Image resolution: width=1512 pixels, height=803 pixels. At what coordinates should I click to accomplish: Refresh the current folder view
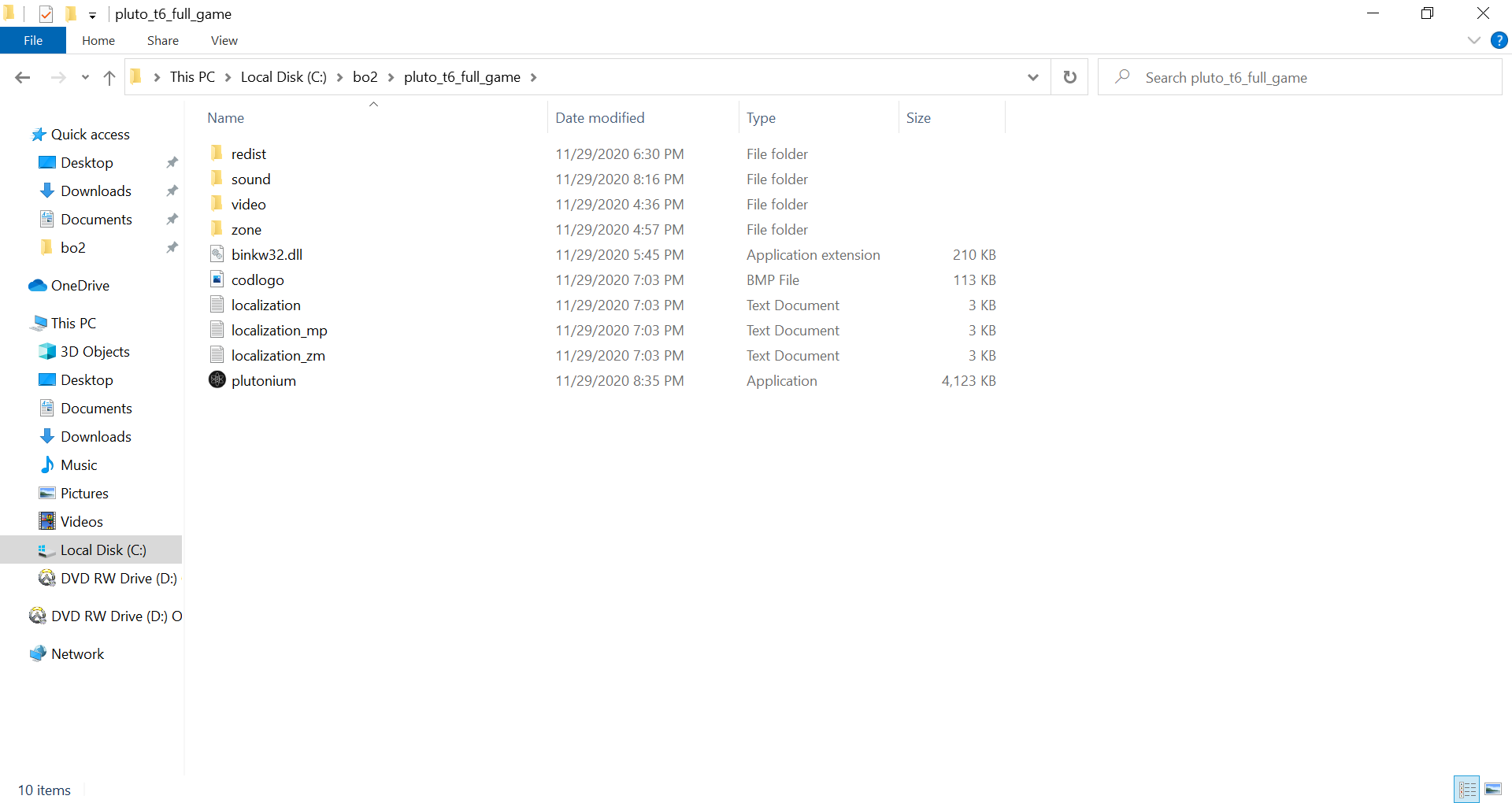pyautogui.click(x=1069, y=77)
